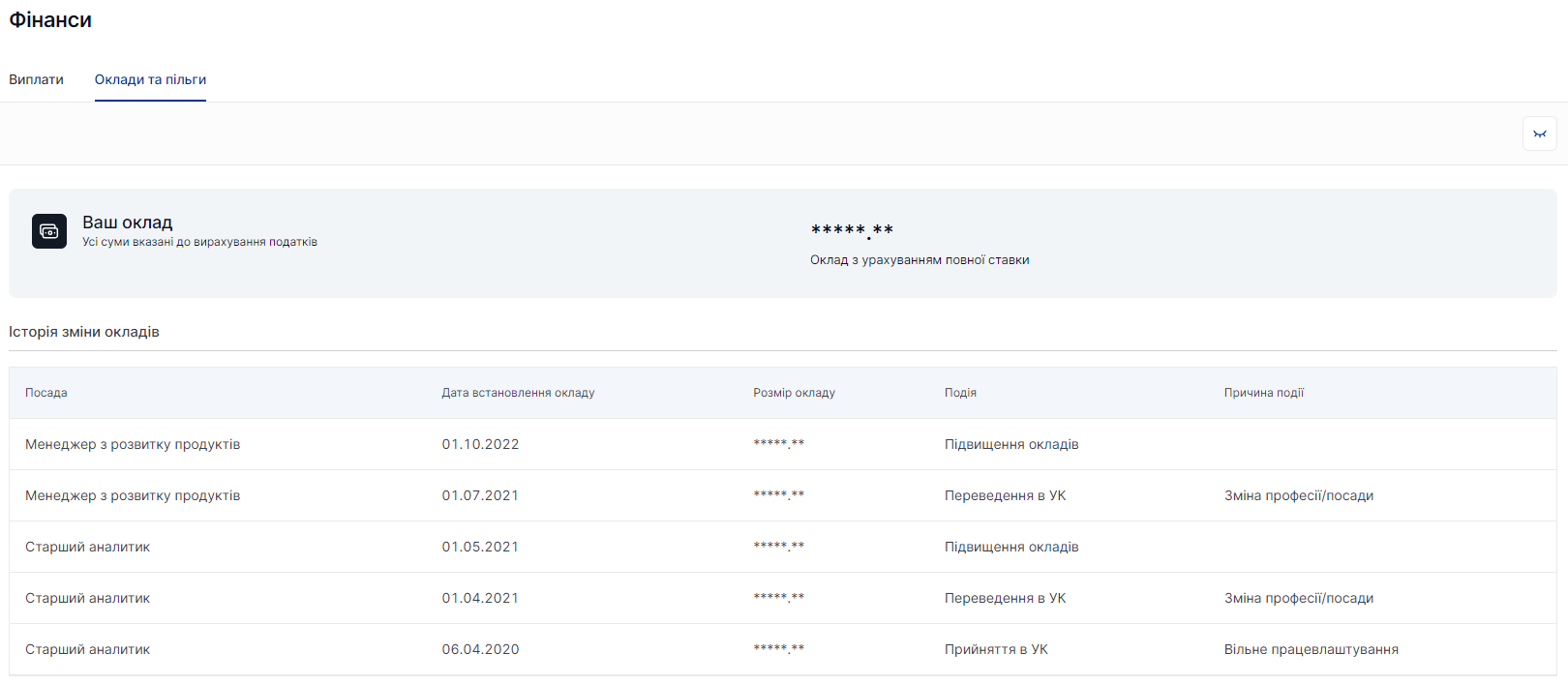The image size is (1568, 684).
Task: Click masked salary amount in 01.04.2021 row
Action: click(778, 597)
